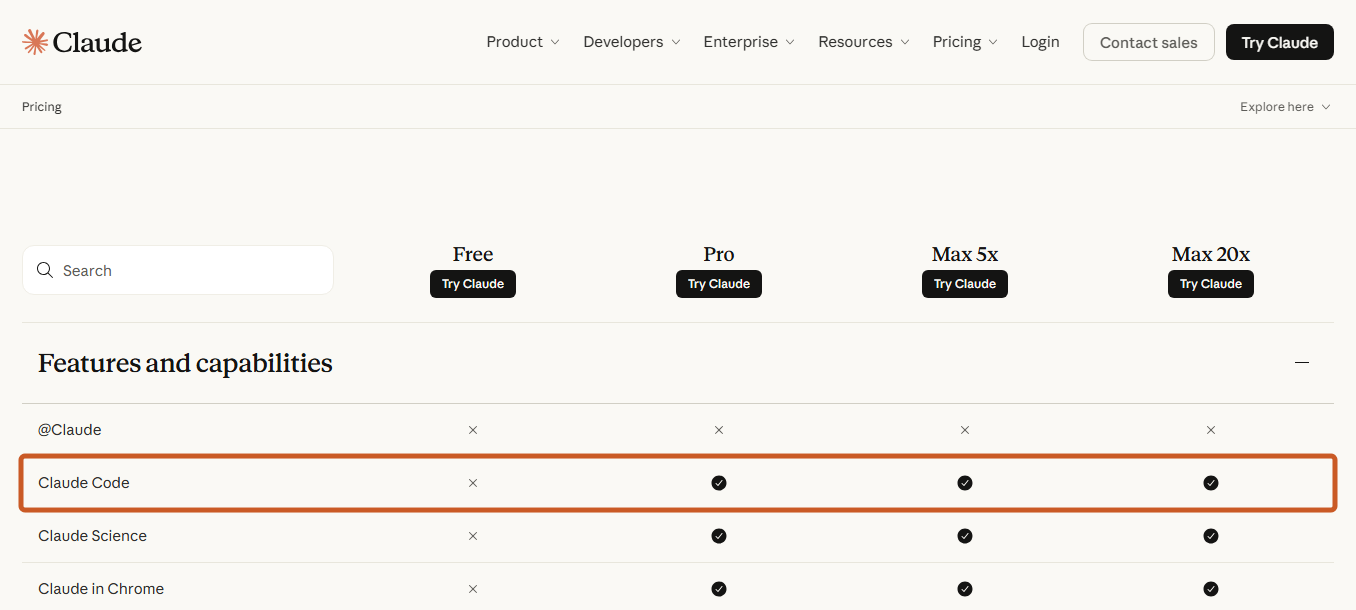
Task: Click Try Claude under the Pro plan
Action: (719, 284)
